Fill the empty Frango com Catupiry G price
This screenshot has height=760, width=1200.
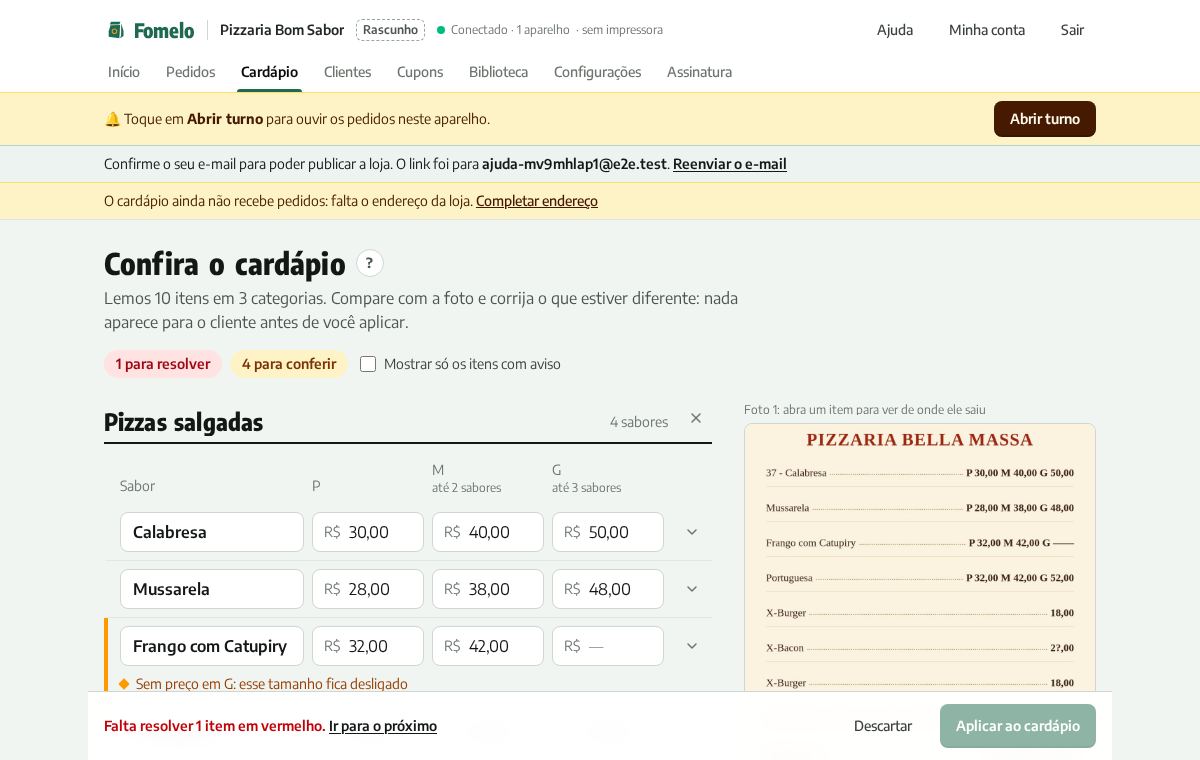pyautogui.click(x=608, y=646)
